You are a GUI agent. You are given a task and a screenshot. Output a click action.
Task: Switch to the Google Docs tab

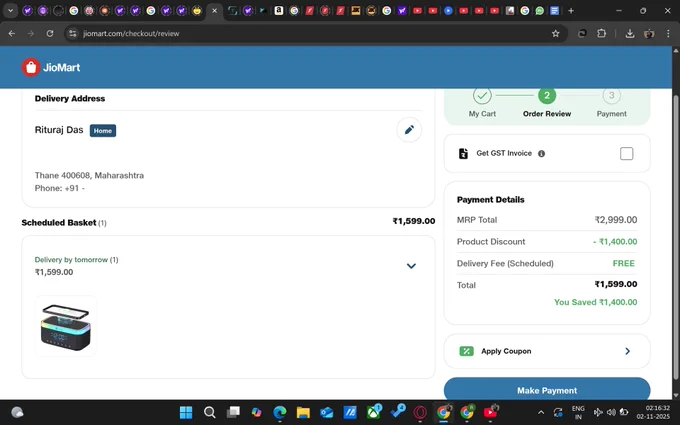[555, 10]
